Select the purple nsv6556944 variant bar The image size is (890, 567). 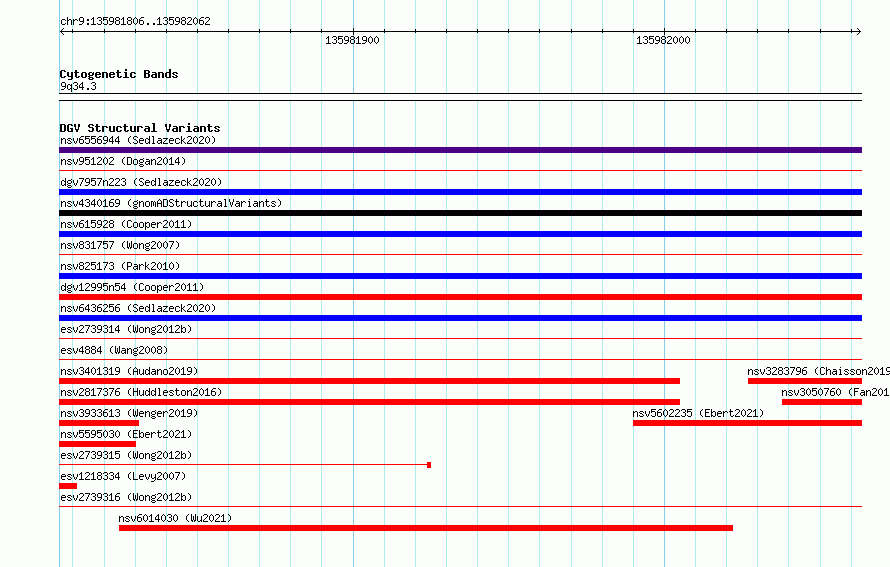(x=460, y=150)
